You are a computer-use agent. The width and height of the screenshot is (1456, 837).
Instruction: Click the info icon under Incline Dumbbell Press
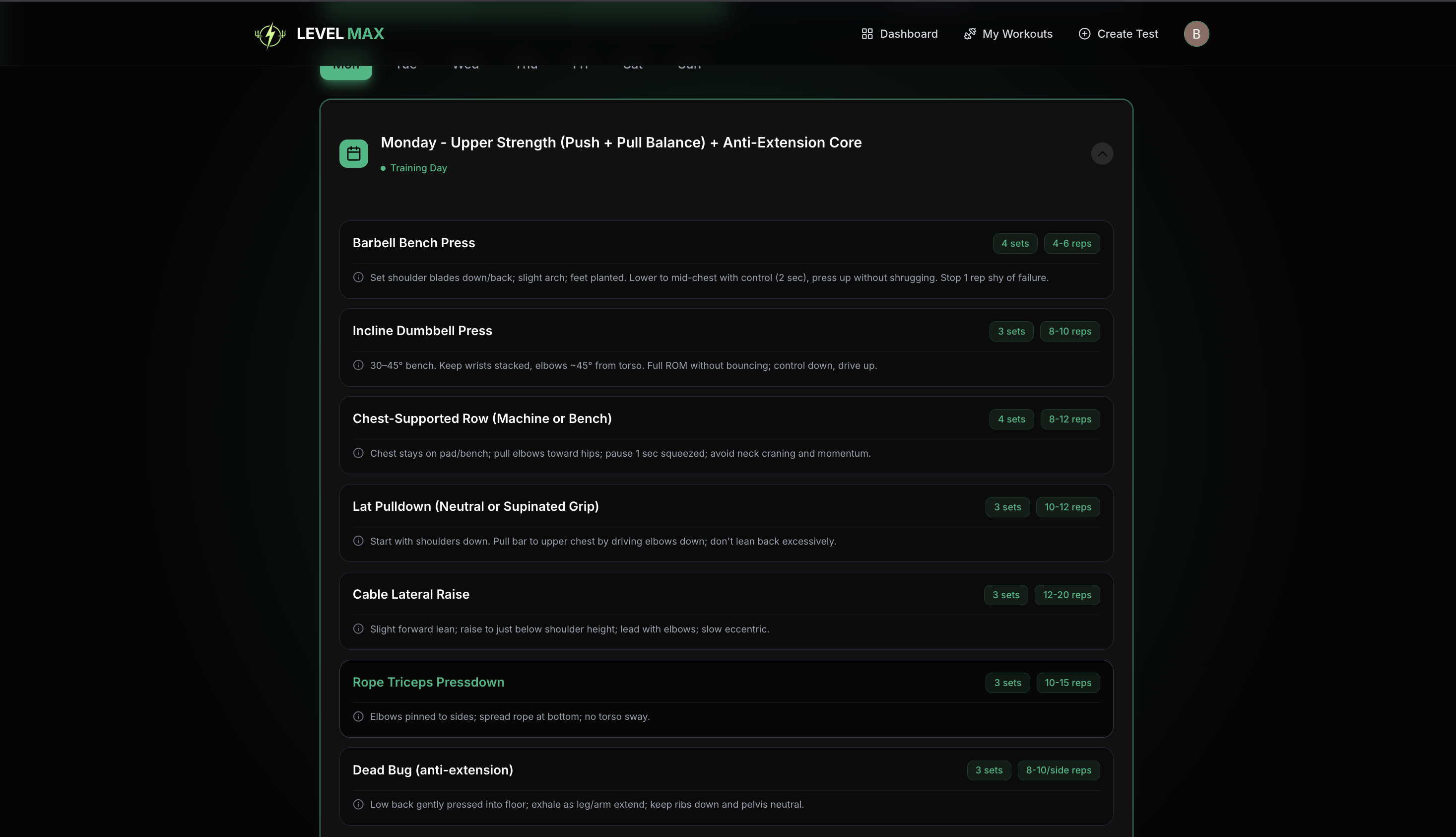(359, 365)
